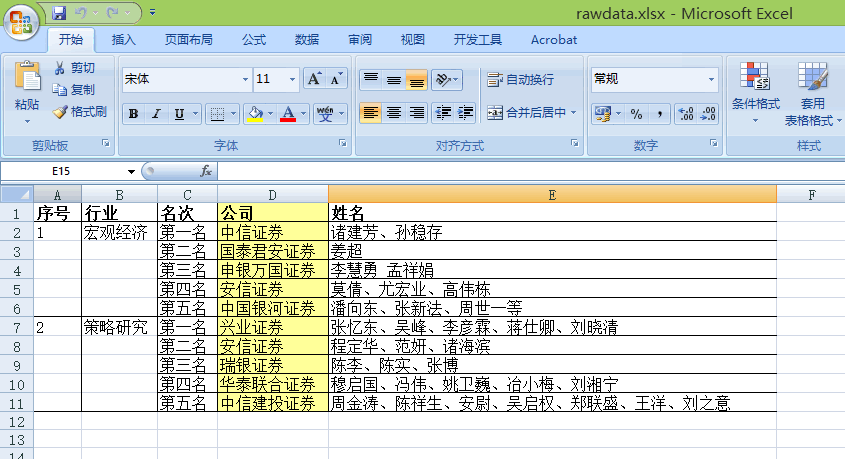Click the insert function fx button
This screenshot has width=845, height=459.
click(205, 171)
